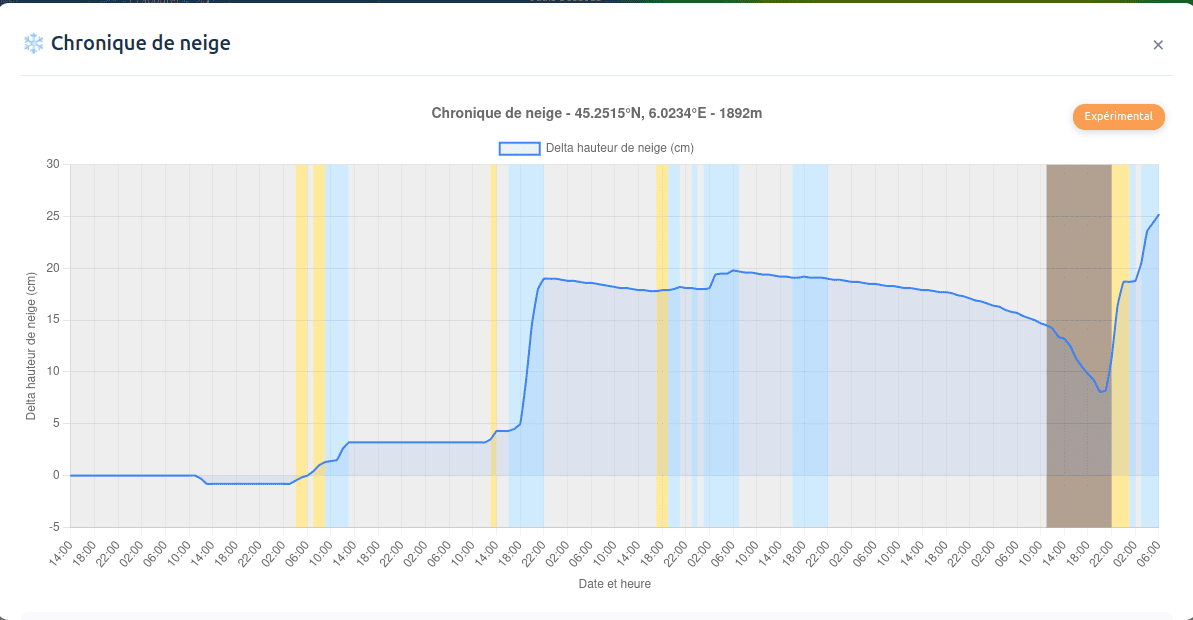
Task: Click the curve's flat segment at 0 cm
Action: coord(130,475)
